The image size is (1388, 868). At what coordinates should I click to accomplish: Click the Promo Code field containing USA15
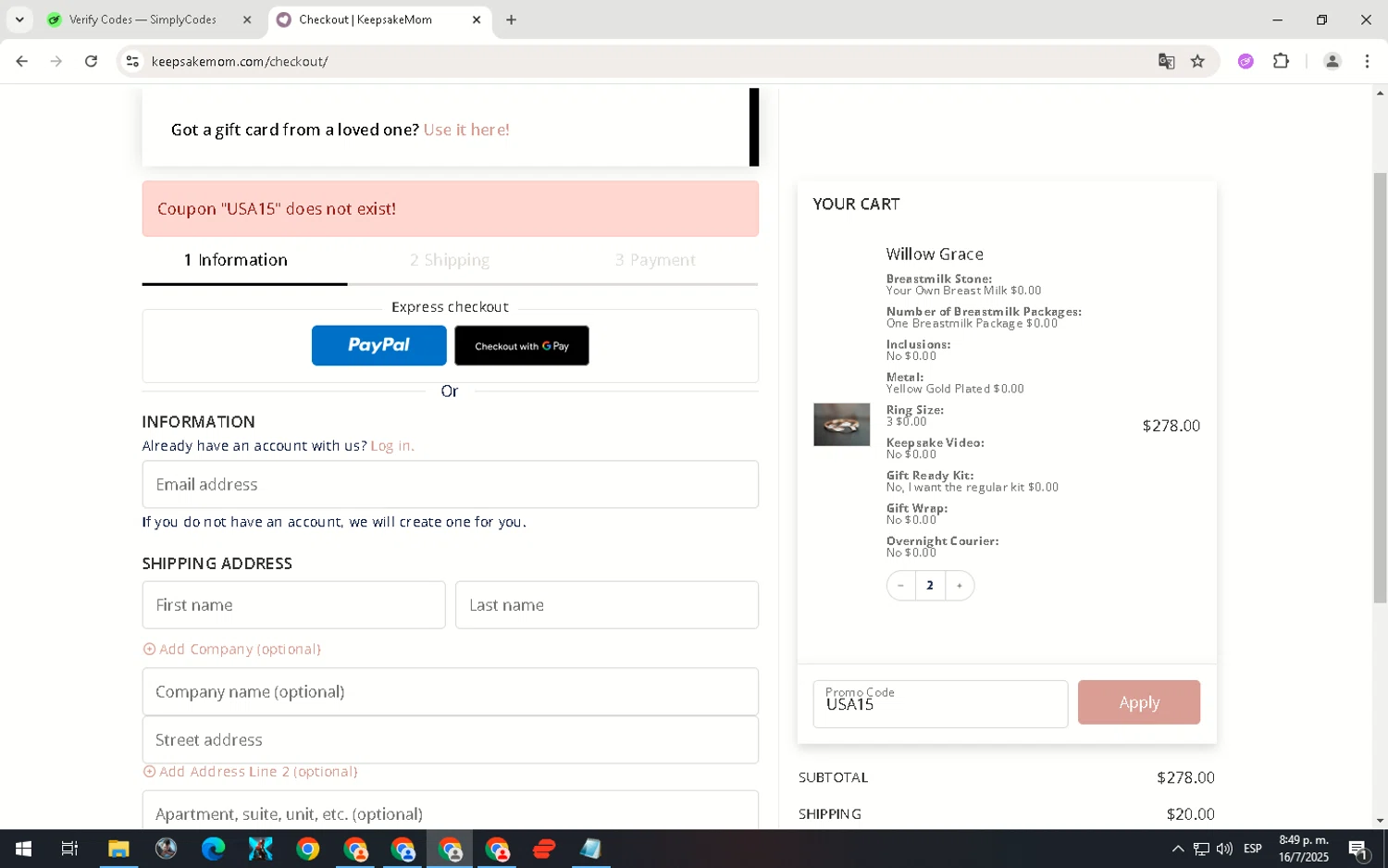940,703
